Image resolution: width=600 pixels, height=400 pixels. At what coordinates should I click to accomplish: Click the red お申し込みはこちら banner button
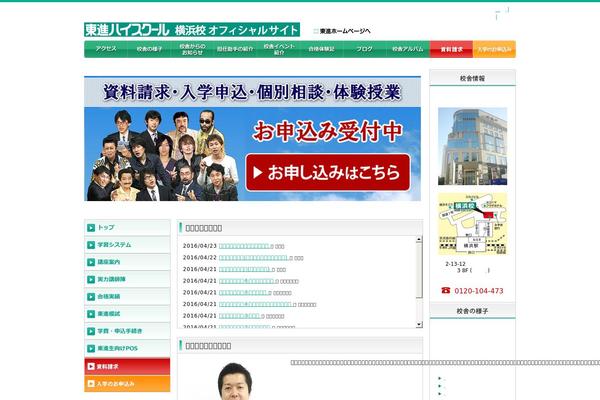[328, 173]
